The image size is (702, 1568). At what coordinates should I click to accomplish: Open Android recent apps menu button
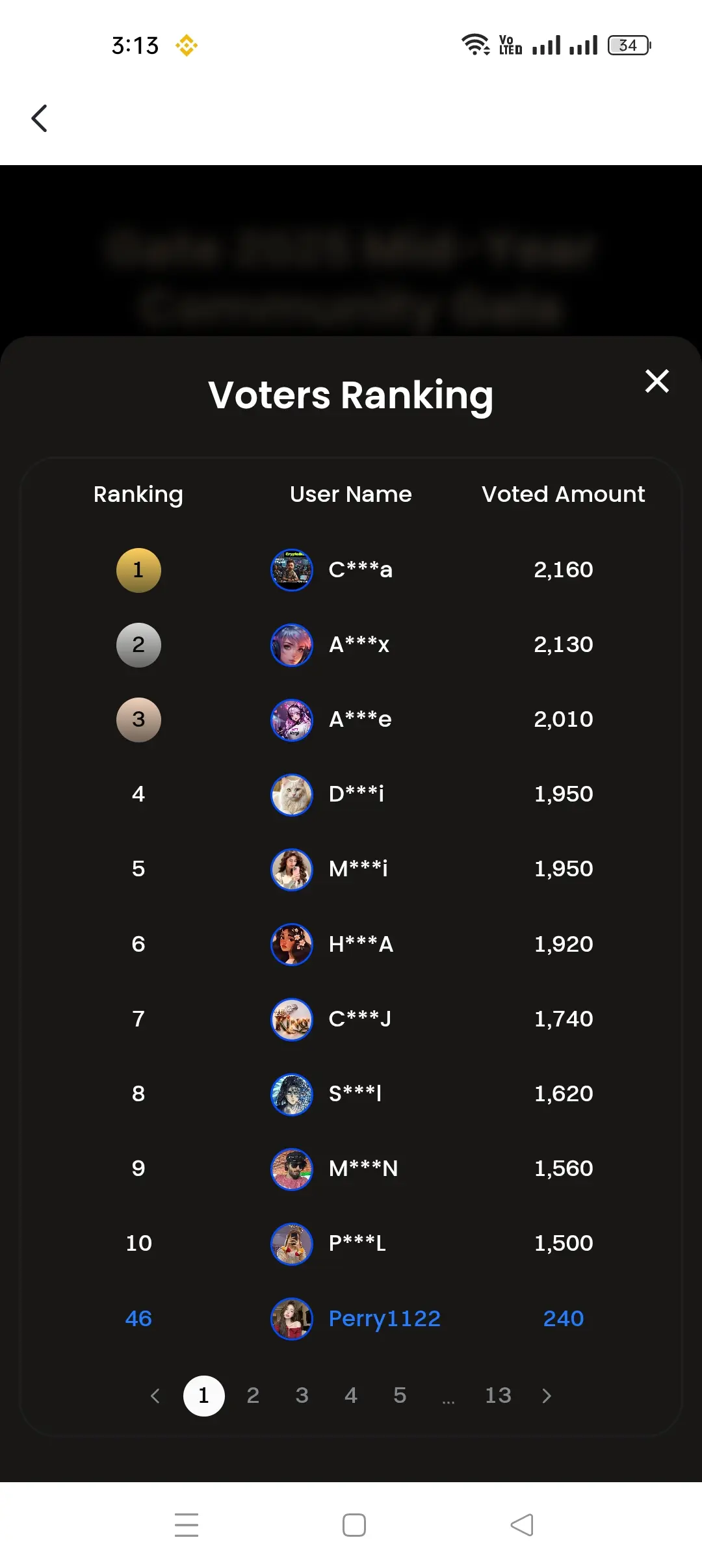(187, 1525)
